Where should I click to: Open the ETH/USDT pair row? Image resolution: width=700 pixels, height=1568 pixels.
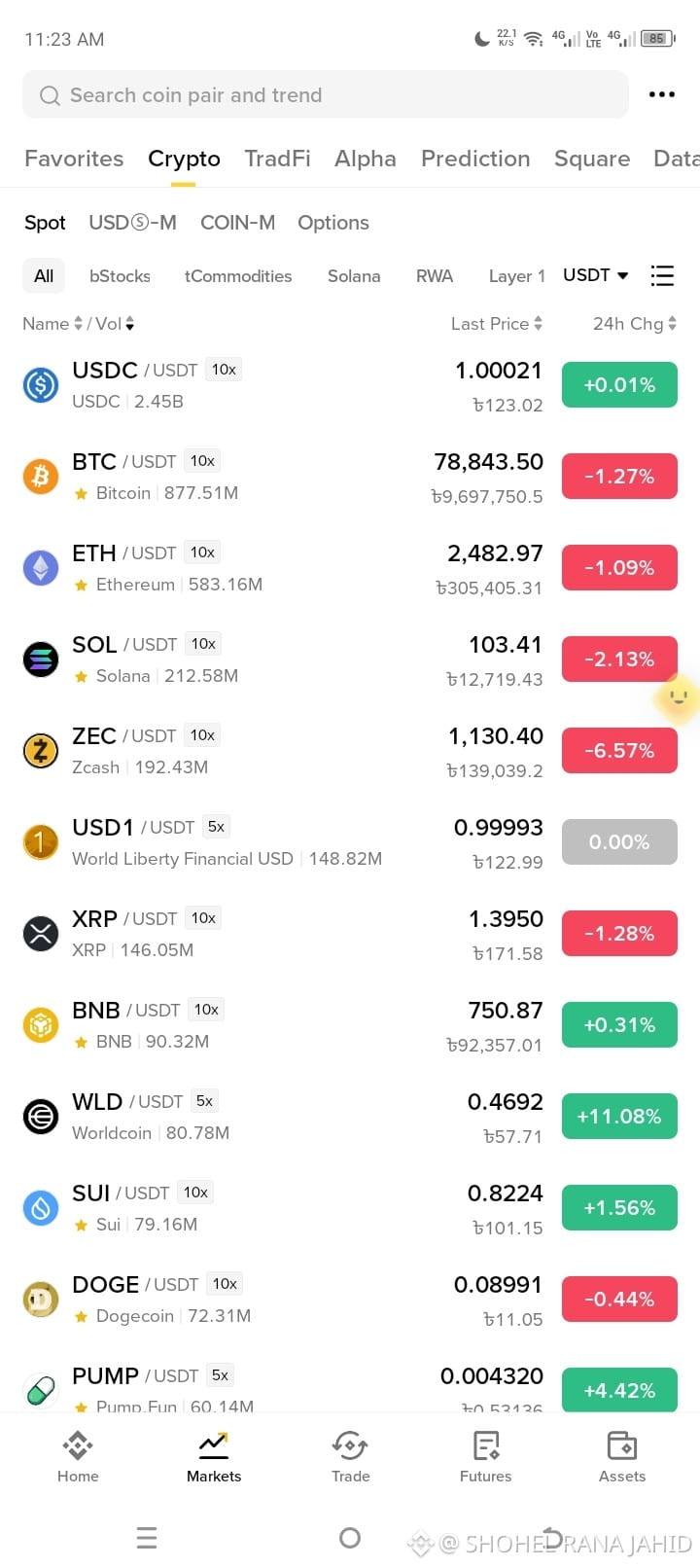350,568
